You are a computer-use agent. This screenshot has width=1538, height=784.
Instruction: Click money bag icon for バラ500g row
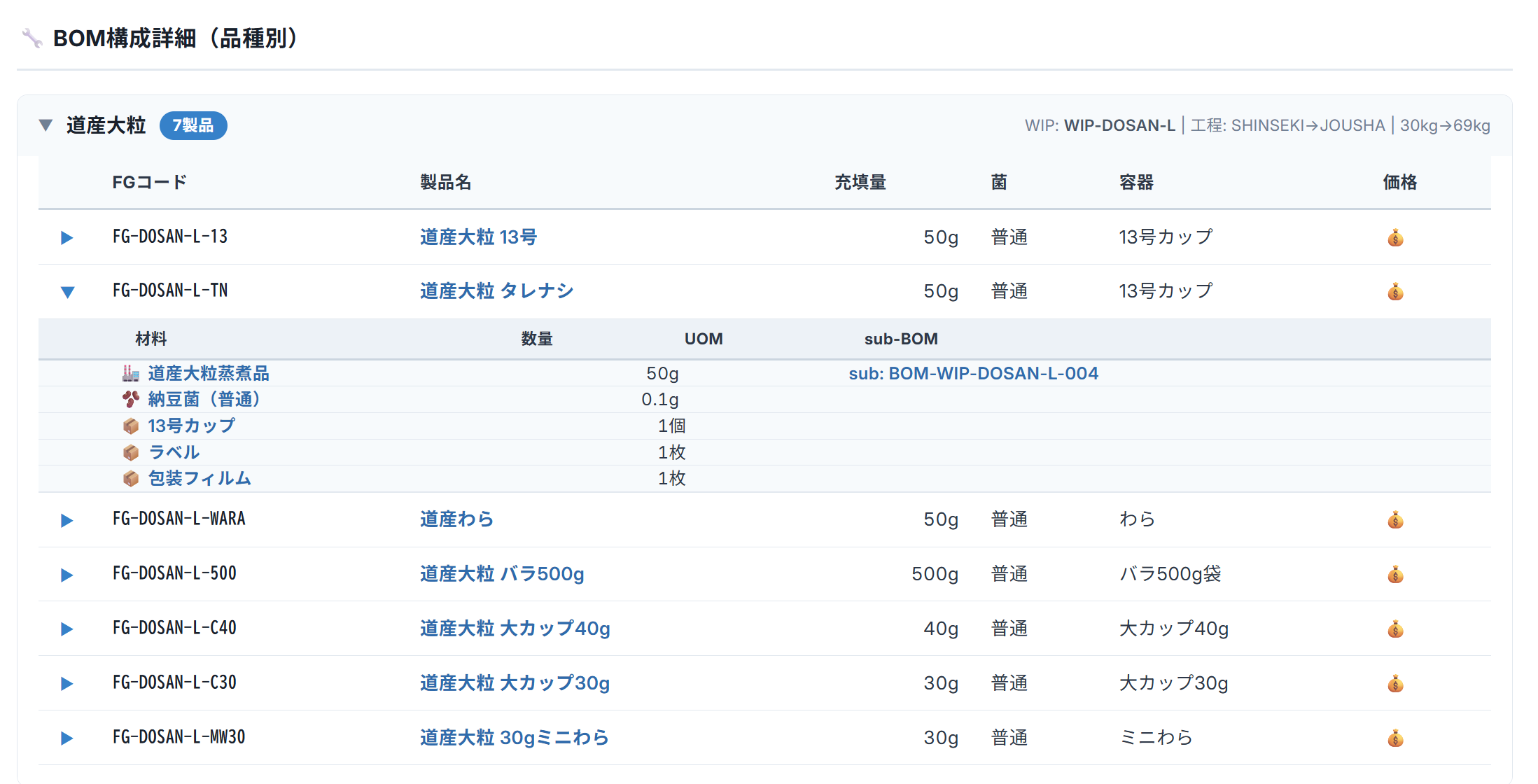pyautogui.click(x=1395, y=575)
